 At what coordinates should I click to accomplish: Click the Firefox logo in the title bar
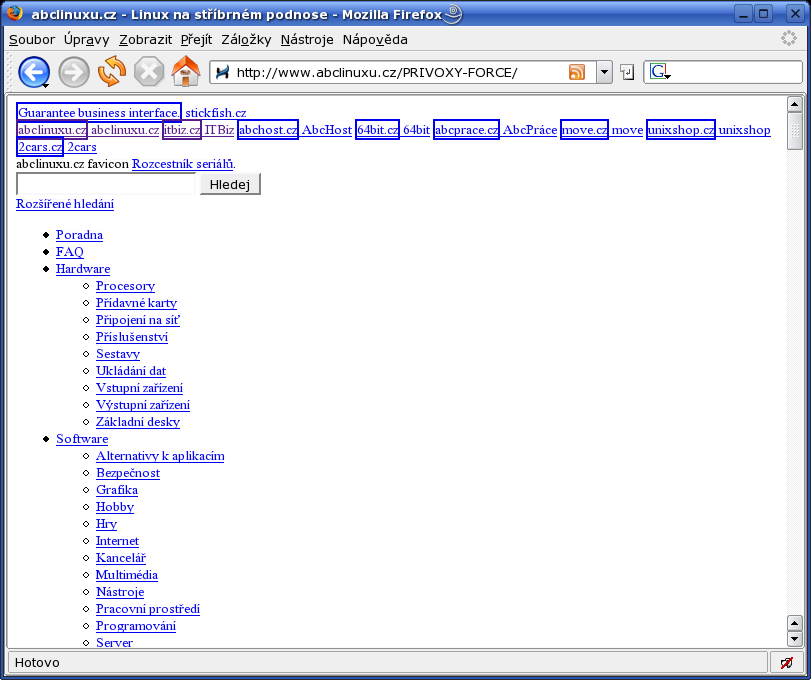[x=14, y=13]
